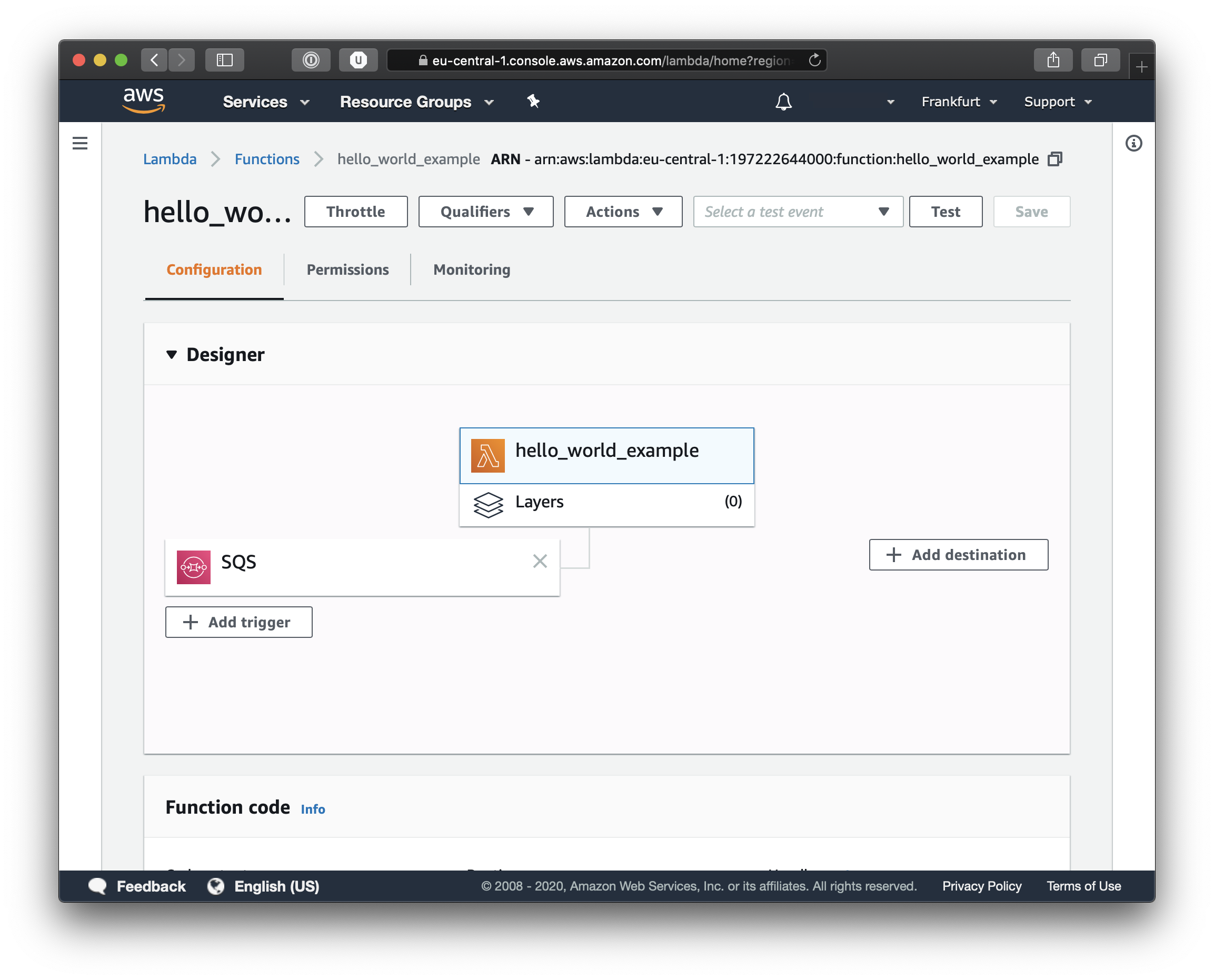Open the Select a test event dropdown
Screen dimensions: 1214x980
[797, 212]
